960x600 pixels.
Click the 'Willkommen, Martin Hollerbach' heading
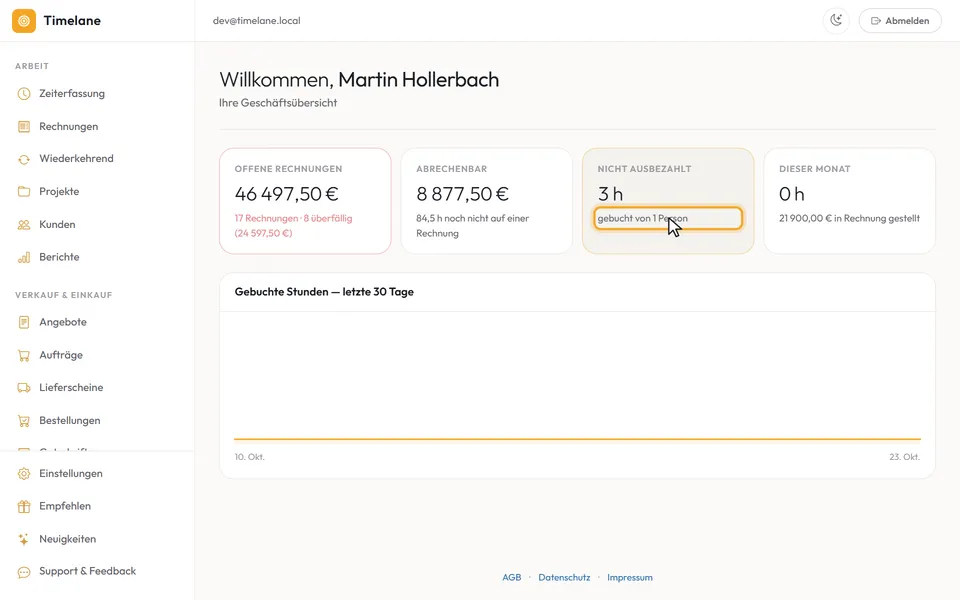coord(359,80)
